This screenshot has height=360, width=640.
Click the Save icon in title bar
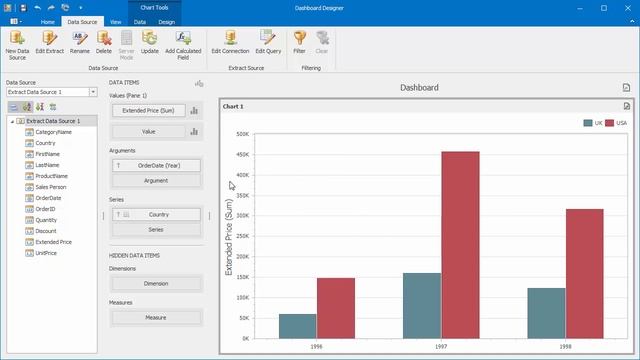point(23,8)
